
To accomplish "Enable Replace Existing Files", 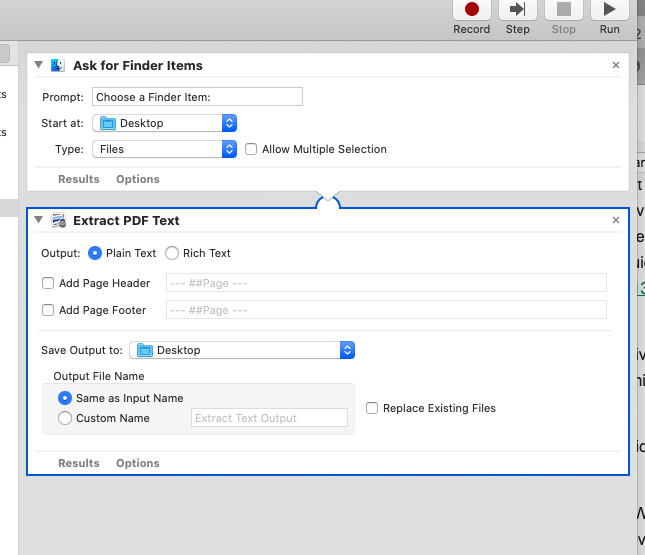I will [372, 408].
